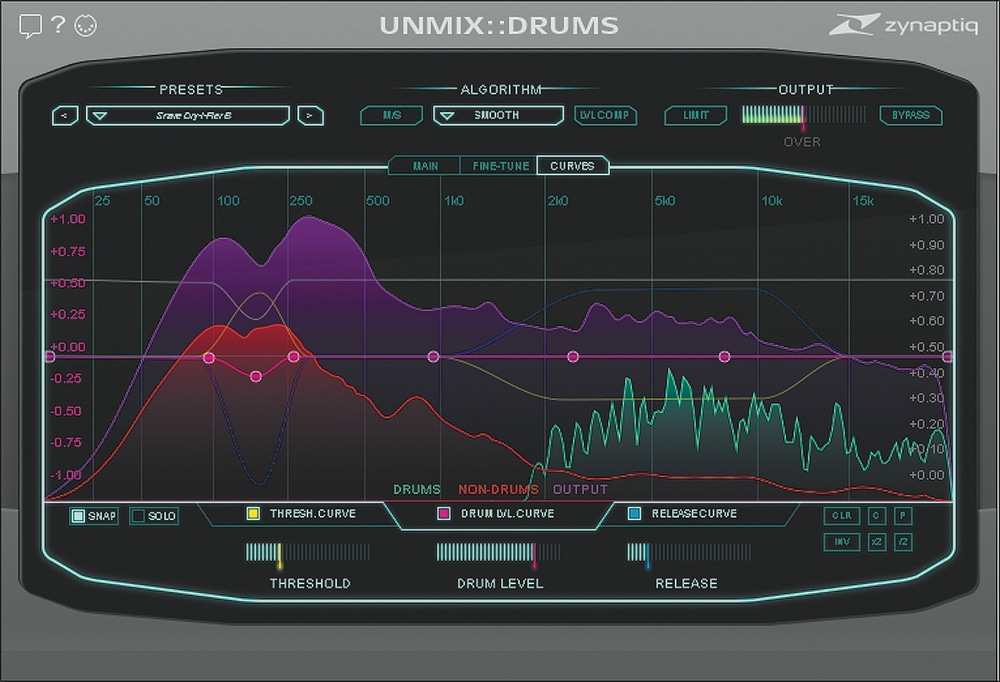This screenshot has width=1000, height=682.
Task: Click the x2 curve scale button
Action: (x=877, y=542)
